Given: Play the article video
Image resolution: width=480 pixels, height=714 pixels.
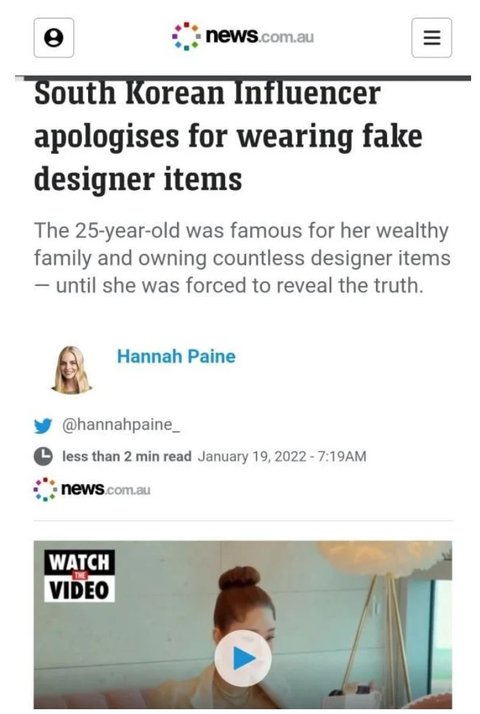Looking at the screenshot, I should 243,658.
